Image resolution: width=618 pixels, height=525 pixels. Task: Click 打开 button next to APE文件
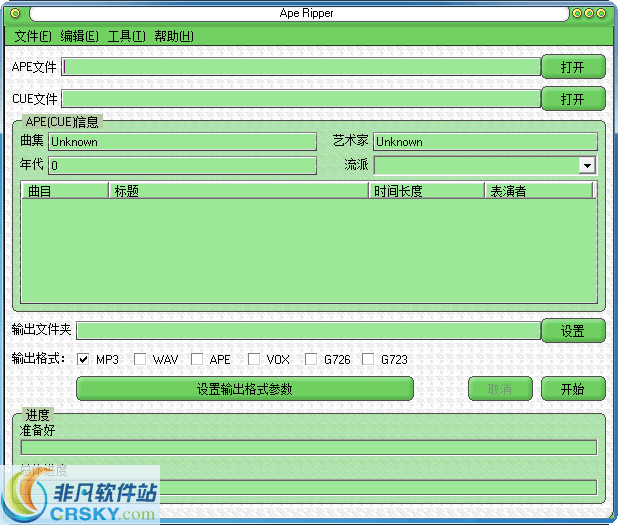(x=573, y=67)
